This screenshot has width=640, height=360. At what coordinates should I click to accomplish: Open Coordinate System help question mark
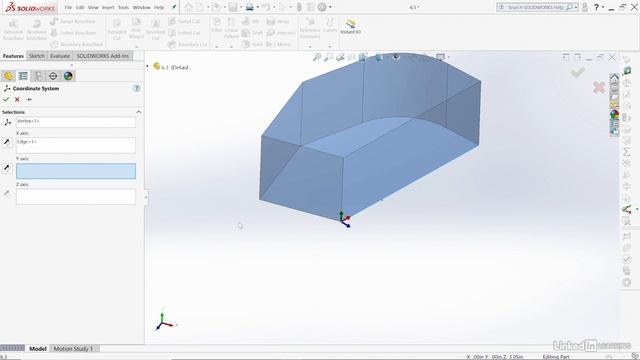coord(137,88)
